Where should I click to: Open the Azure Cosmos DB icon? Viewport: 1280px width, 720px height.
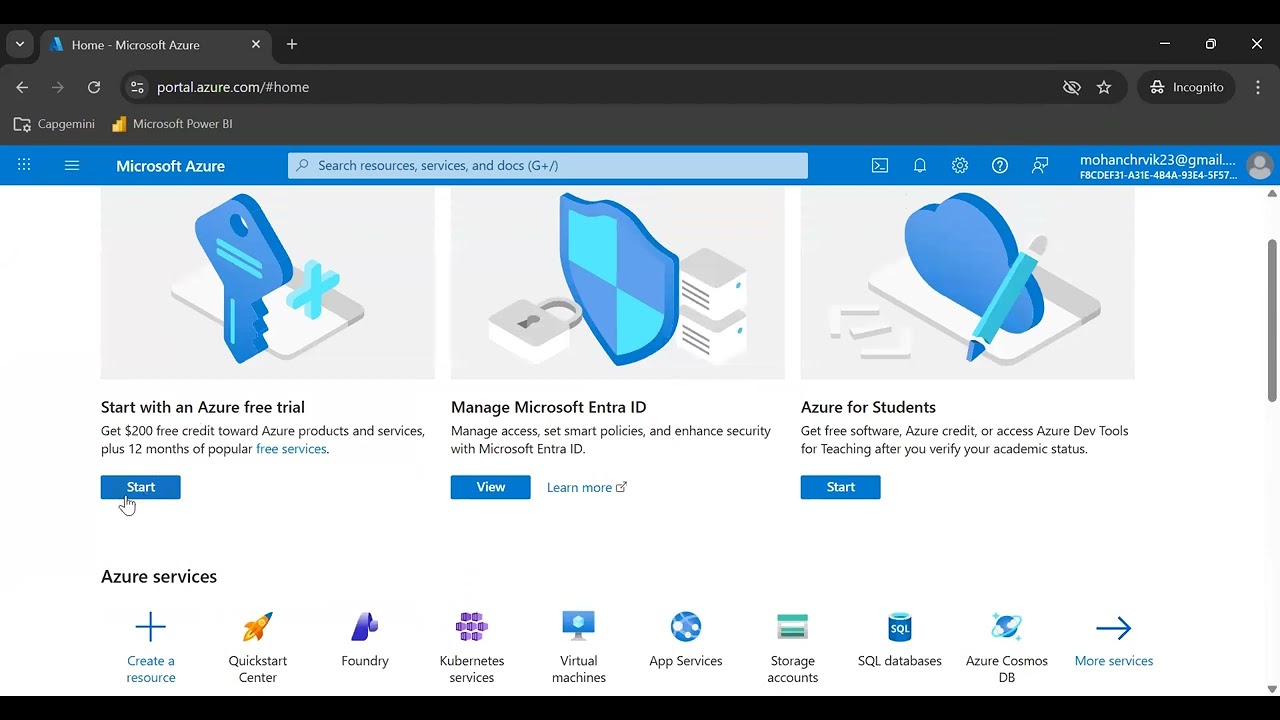pos(1007,627)
